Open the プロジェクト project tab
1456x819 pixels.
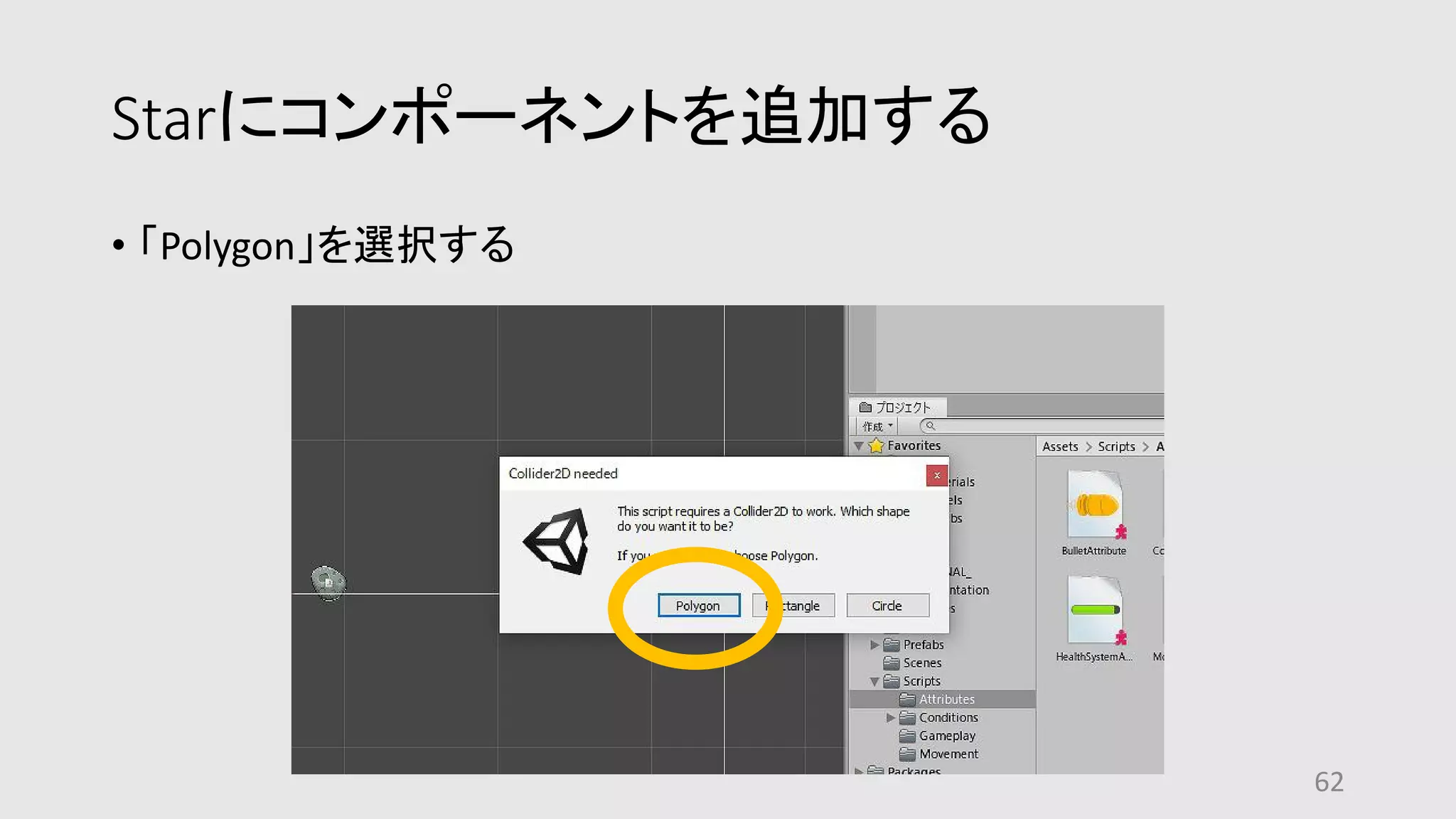click(897, 407)
